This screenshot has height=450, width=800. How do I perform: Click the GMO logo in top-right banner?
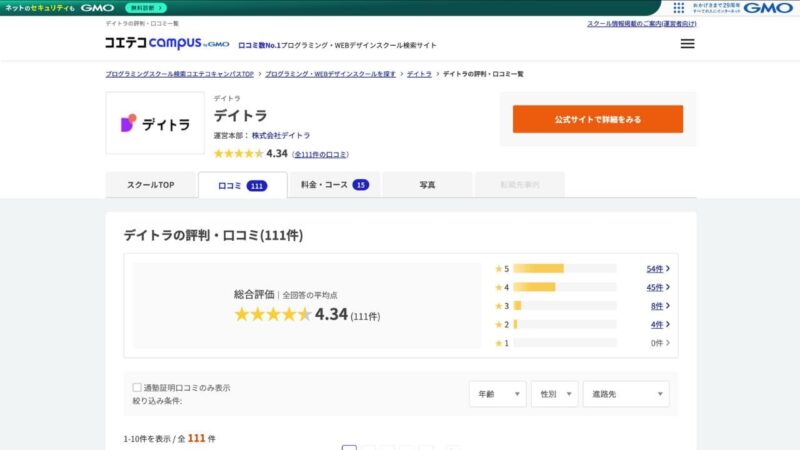tap(768, 8)
